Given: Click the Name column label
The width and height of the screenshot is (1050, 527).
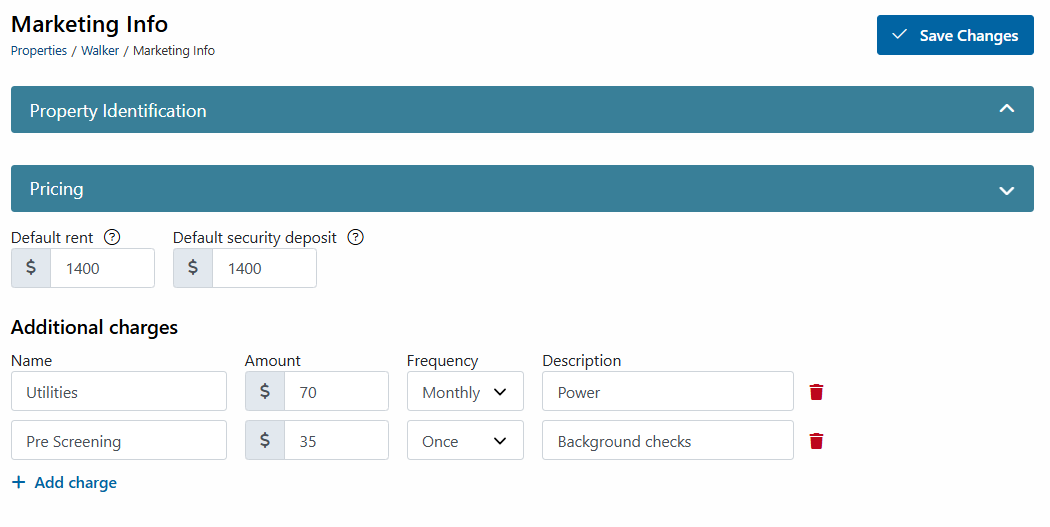Looking at the screenshot, I should click(31, 361).
